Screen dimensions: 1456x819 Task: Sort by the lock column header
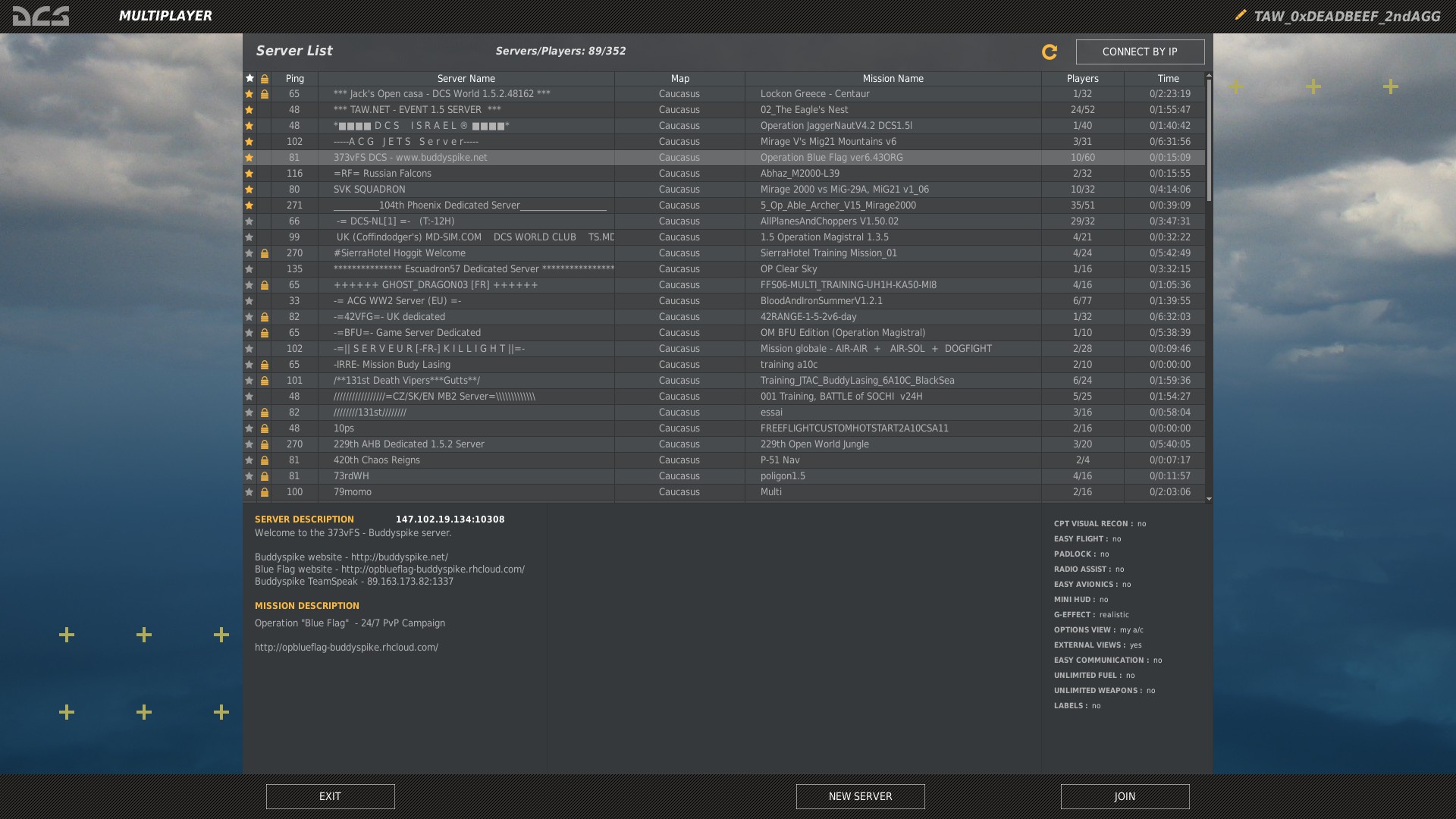coord(265,78)
